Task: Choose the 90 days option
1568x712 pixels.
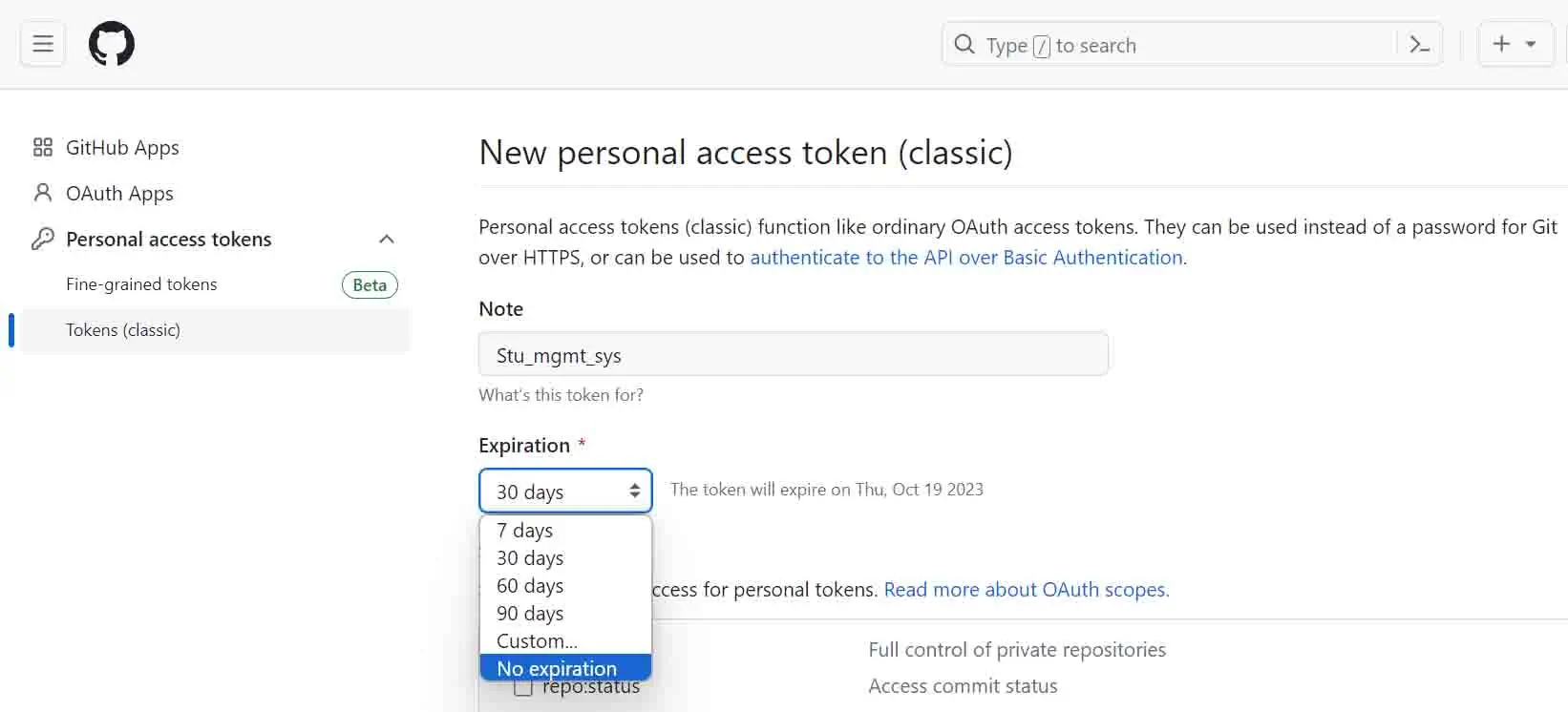Action: [x=565, y=613]
